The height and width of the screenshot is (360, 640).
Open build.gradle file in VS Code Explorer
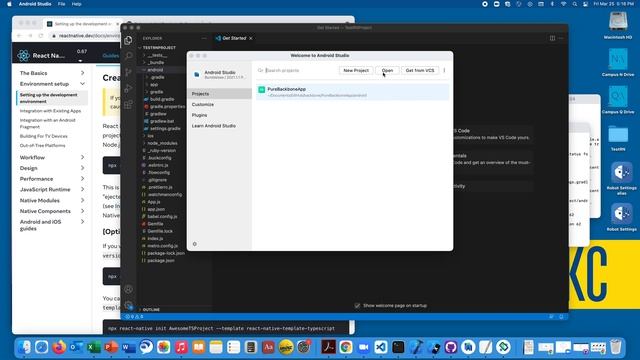pyautogui.click(x=162, y=99)
